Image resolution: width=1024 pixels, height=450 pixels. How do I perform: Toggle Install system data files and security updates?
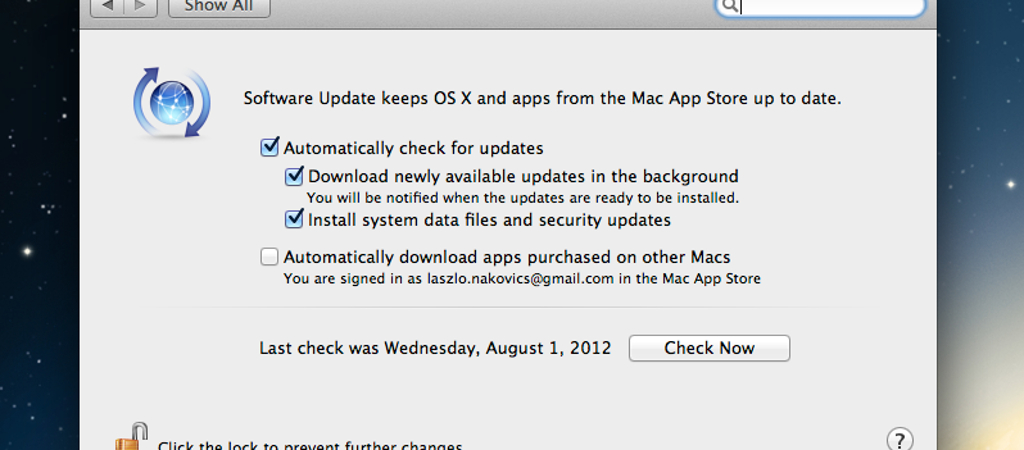pyautogui.click(x=294, y=219)
